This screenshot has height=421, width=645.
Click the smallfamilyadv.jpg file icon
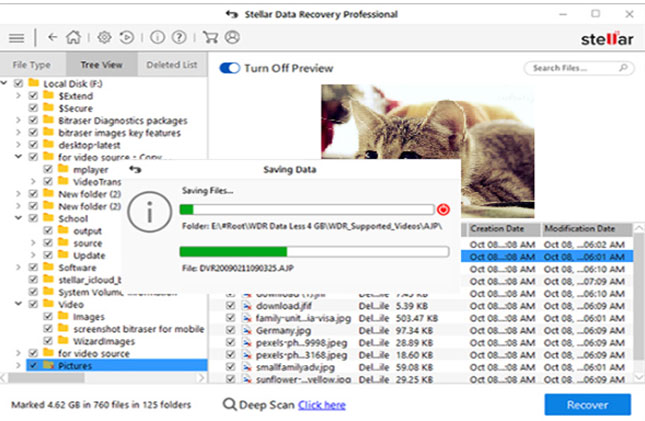coord(246,367)
